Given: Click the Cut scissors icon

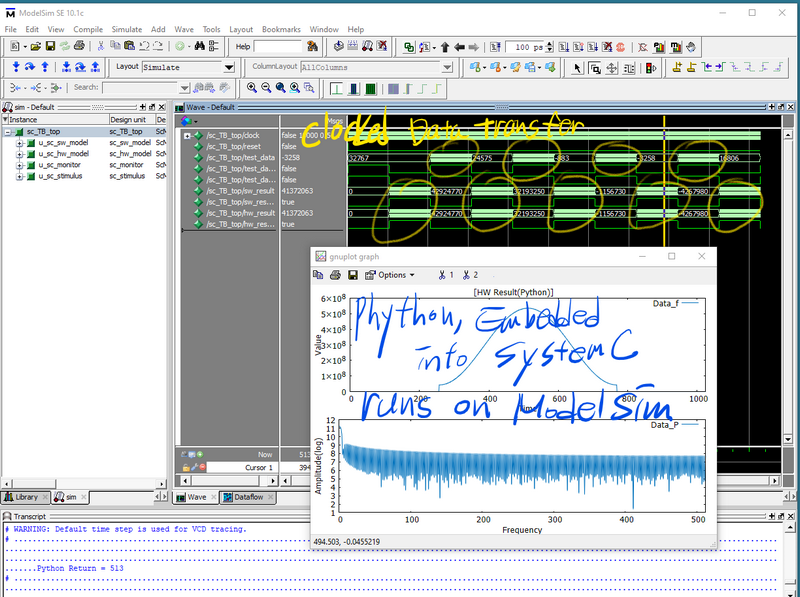Looking at the screenshot, I should pos(101,46).
